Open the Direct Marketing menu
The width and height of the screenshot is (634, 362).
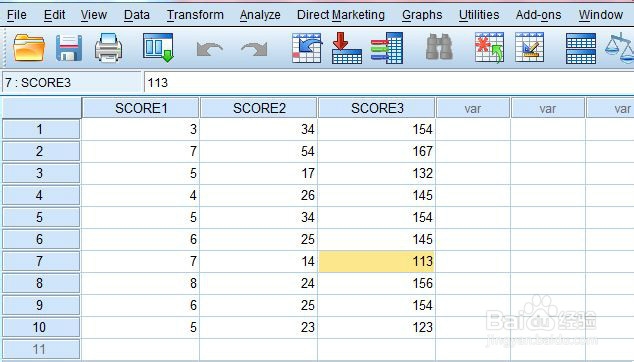tap(341, 15)
